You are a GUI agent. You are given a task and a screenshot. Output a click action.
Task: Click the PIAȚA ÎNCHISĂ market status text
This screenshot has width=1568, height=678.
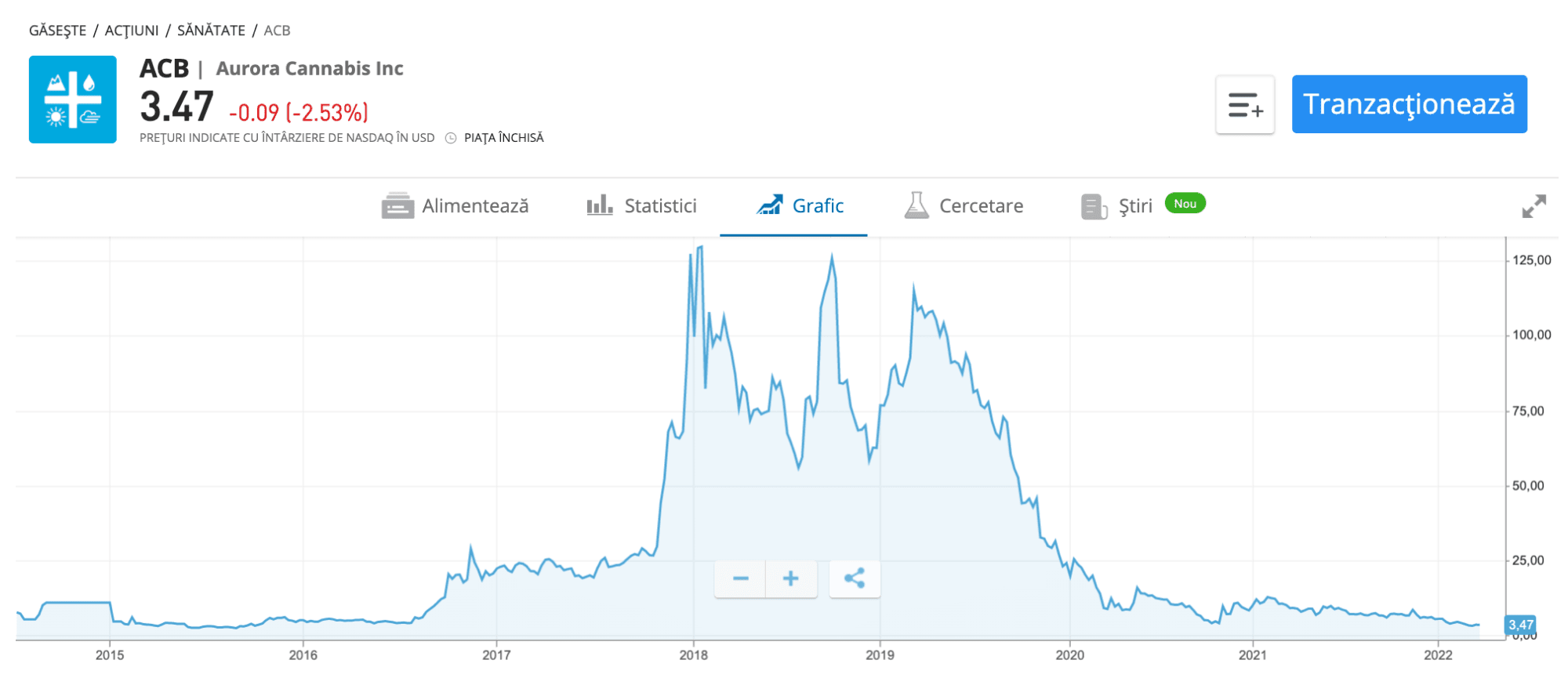coord(504,138)
